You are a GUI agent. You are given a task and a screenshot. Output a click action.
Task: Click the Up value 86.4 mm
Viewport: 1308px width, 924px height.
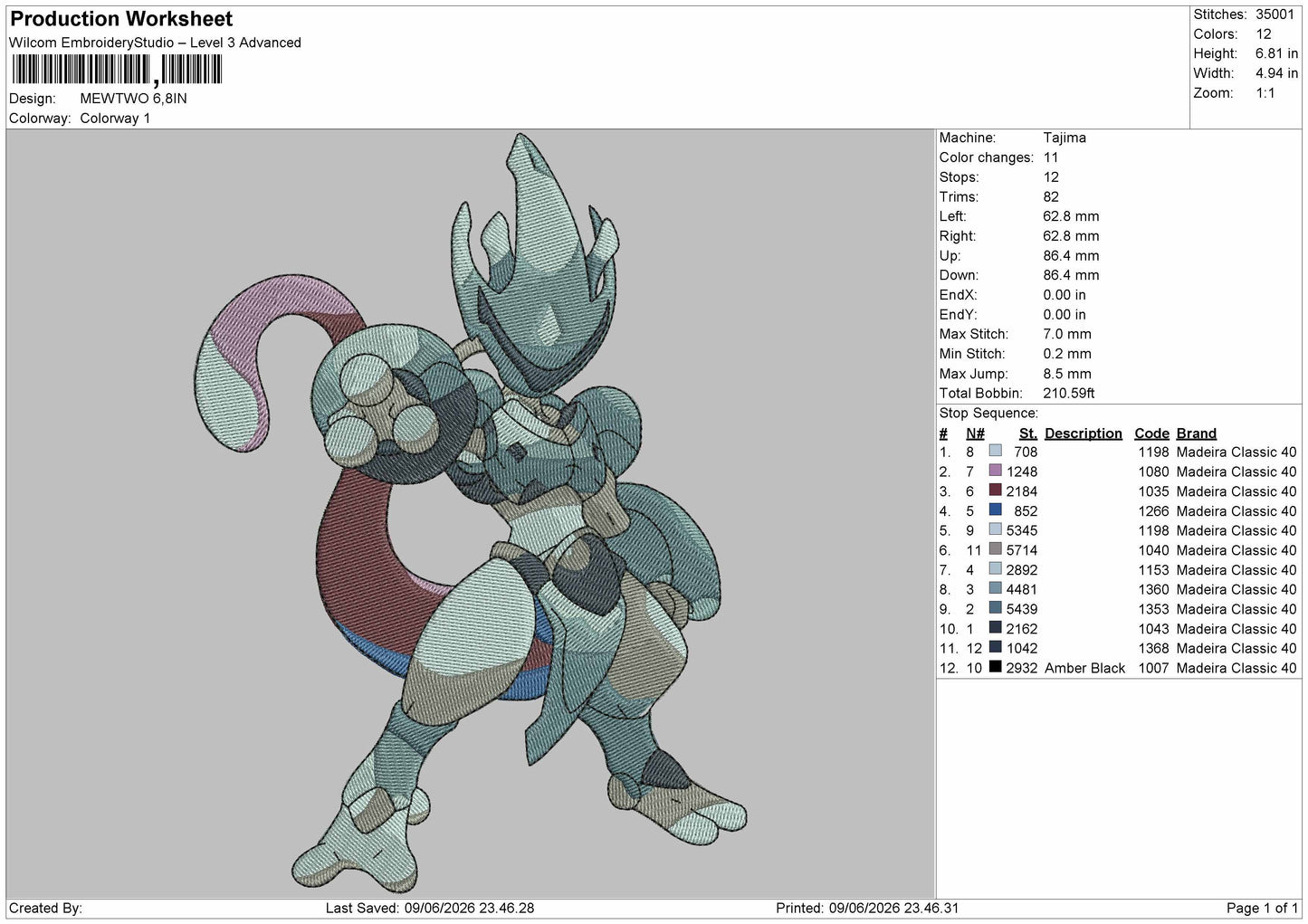point(1071,256)
